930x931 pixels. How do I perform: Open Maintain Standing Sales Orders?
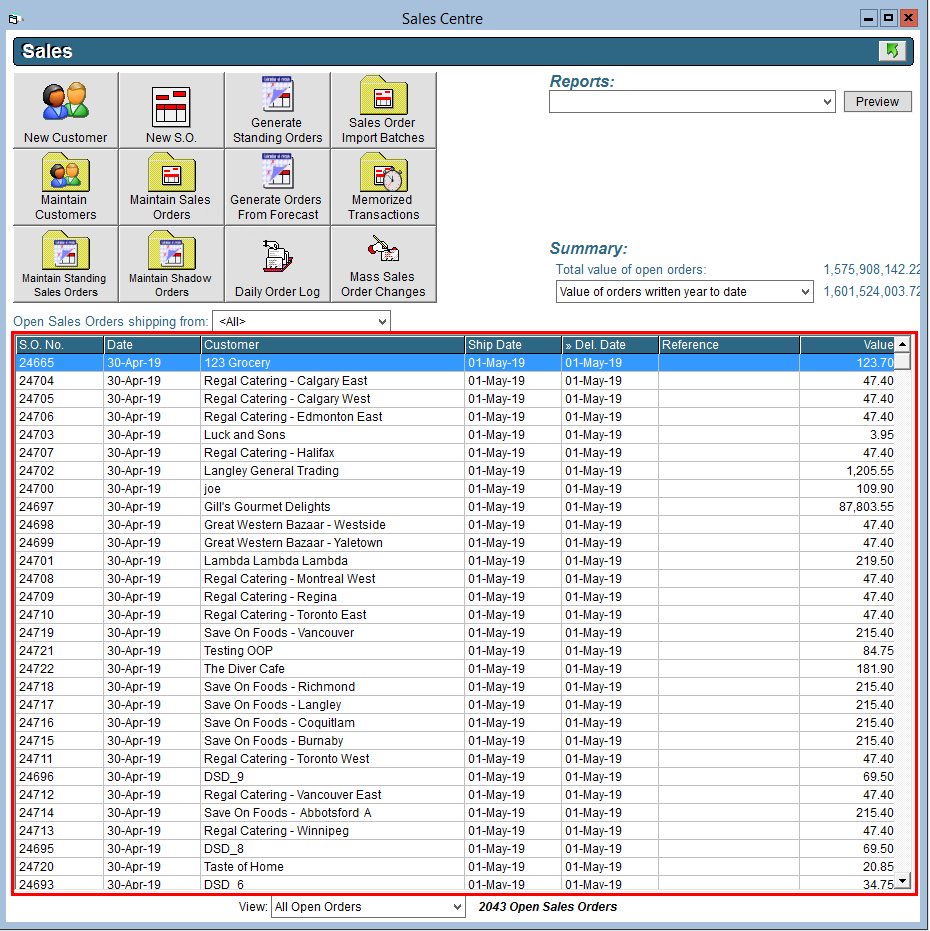(65, 264)
